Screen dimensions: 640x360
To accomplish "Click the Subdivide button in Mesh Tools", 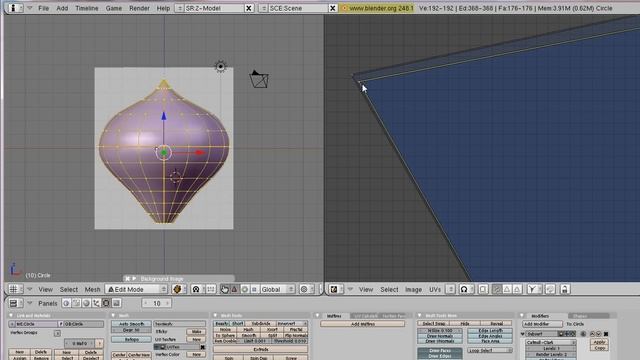I will click(260, 323).
